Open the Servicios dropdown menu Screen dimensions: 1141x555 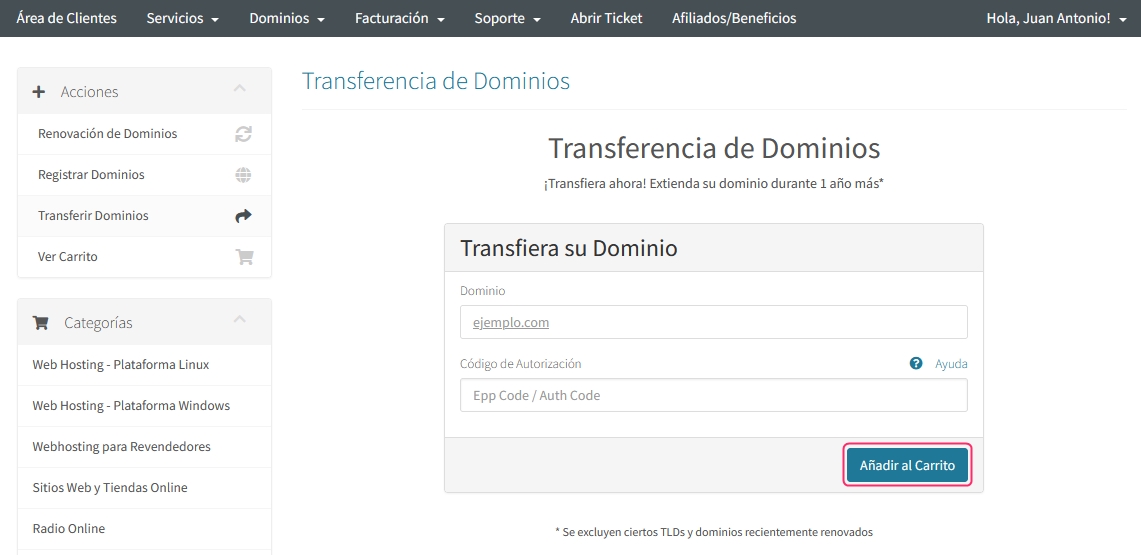[x=182, y=18]
